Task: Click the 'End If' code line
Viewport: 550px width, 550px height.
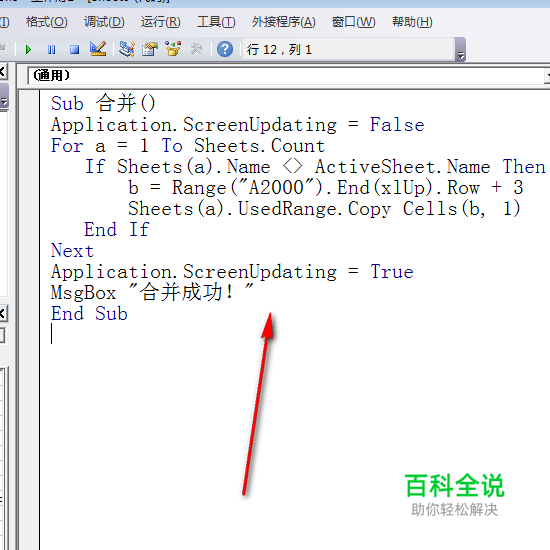Action: pos(117,230)
